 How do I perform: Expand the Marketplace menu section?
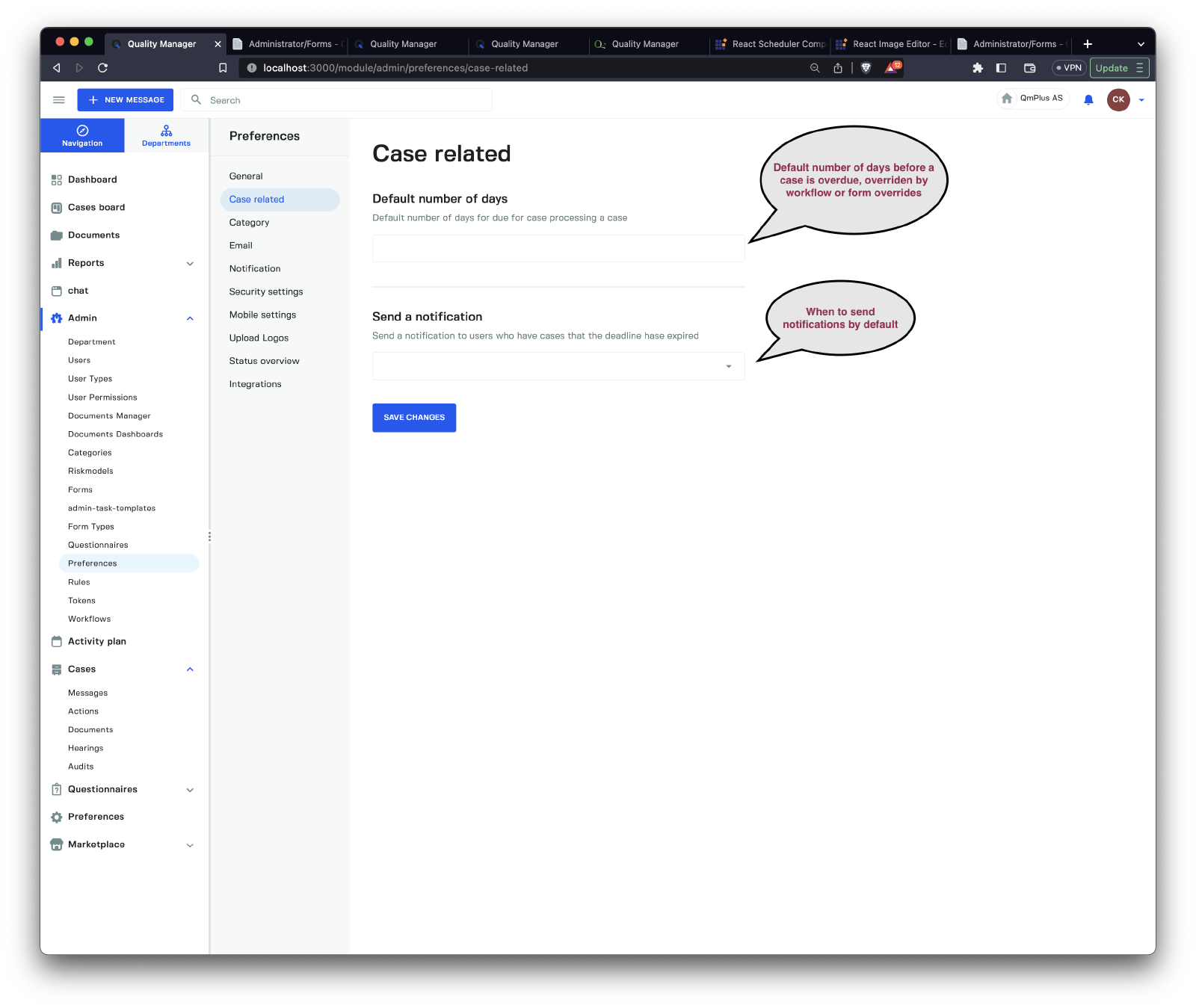coord(190,845)
